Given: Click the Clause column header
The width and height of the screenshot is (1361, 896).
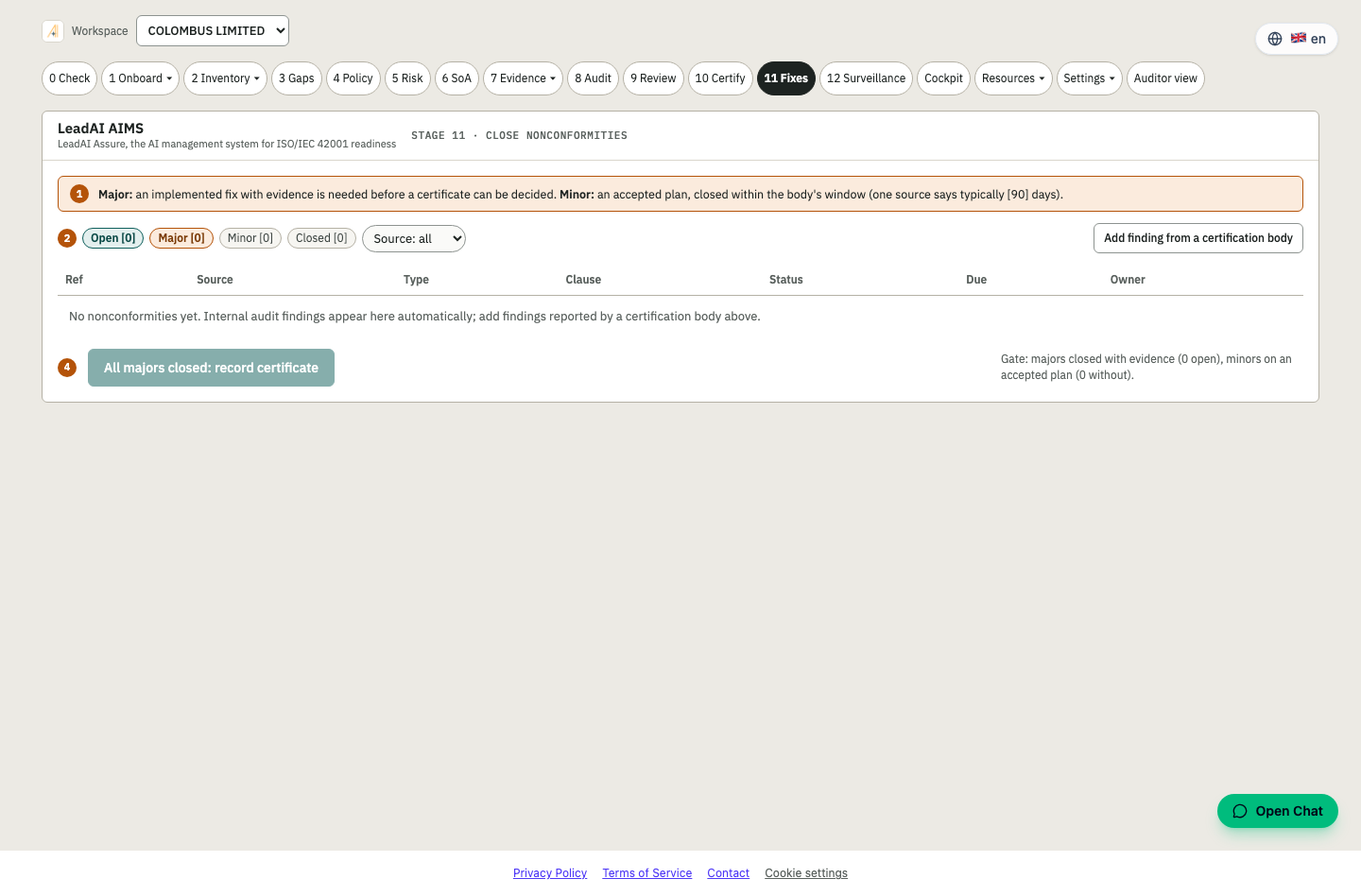Looking at the screenshot, I should [x=583, y=280].
